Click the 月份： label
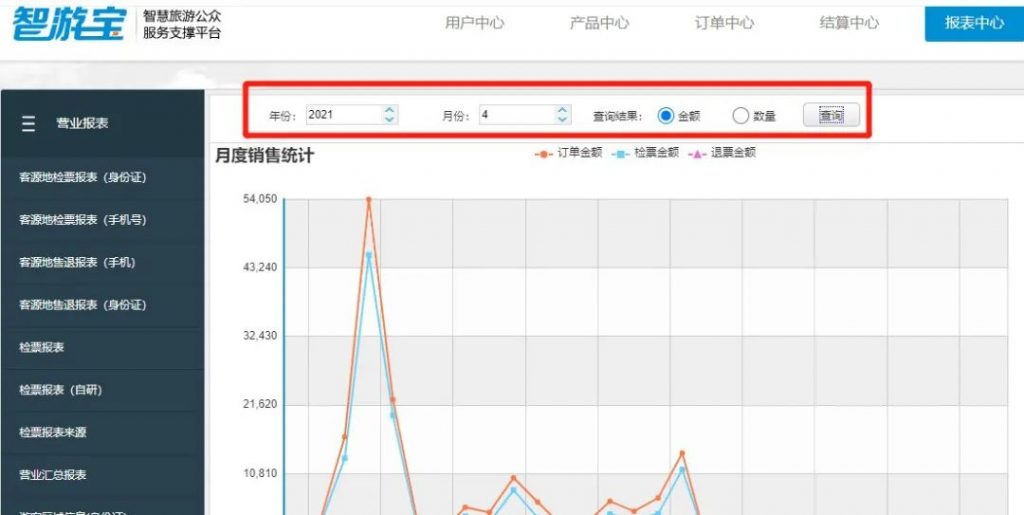1024x515 pixels. (456, 116)
